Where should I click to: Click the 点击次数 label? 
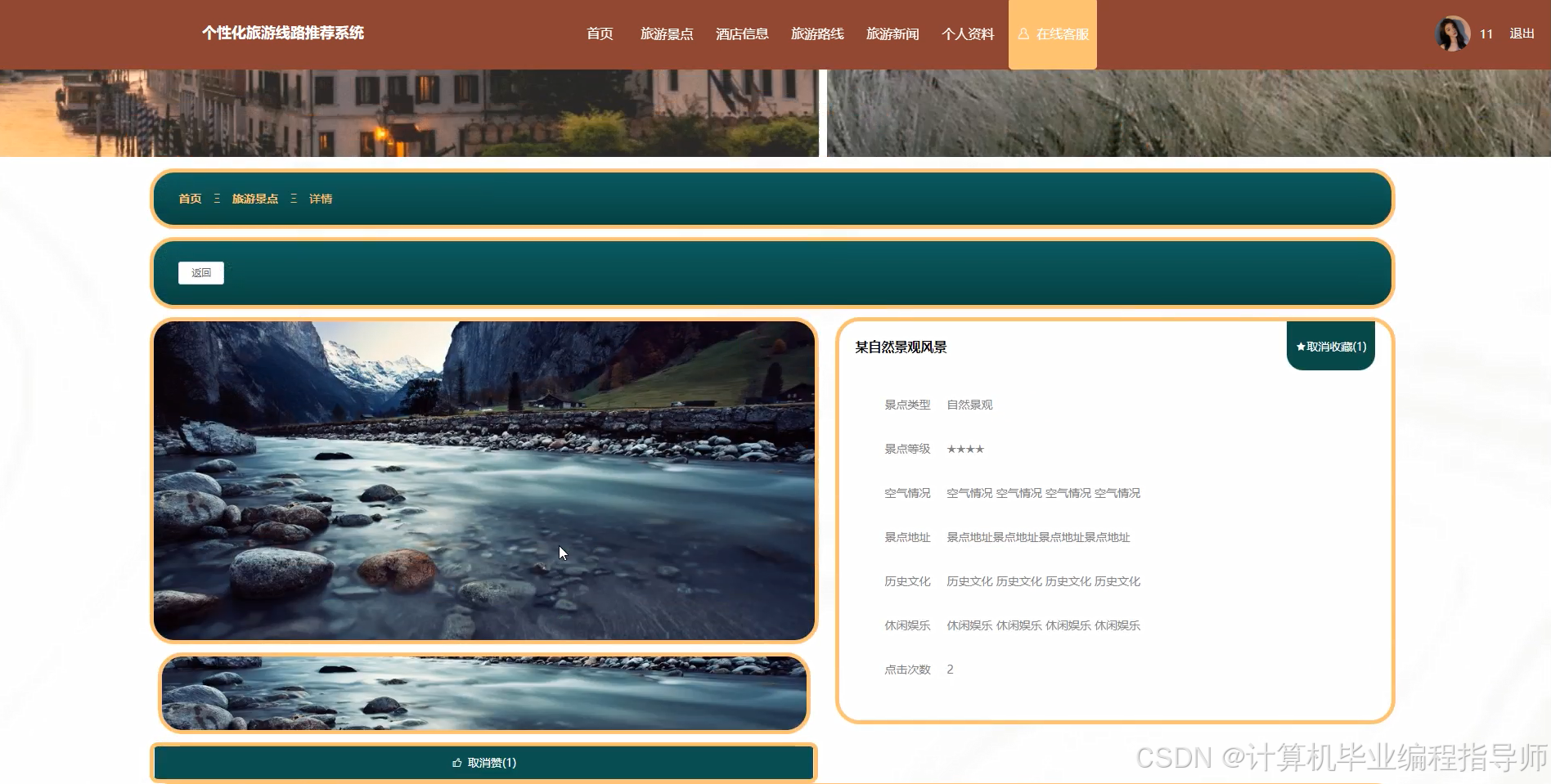(907, 670)
